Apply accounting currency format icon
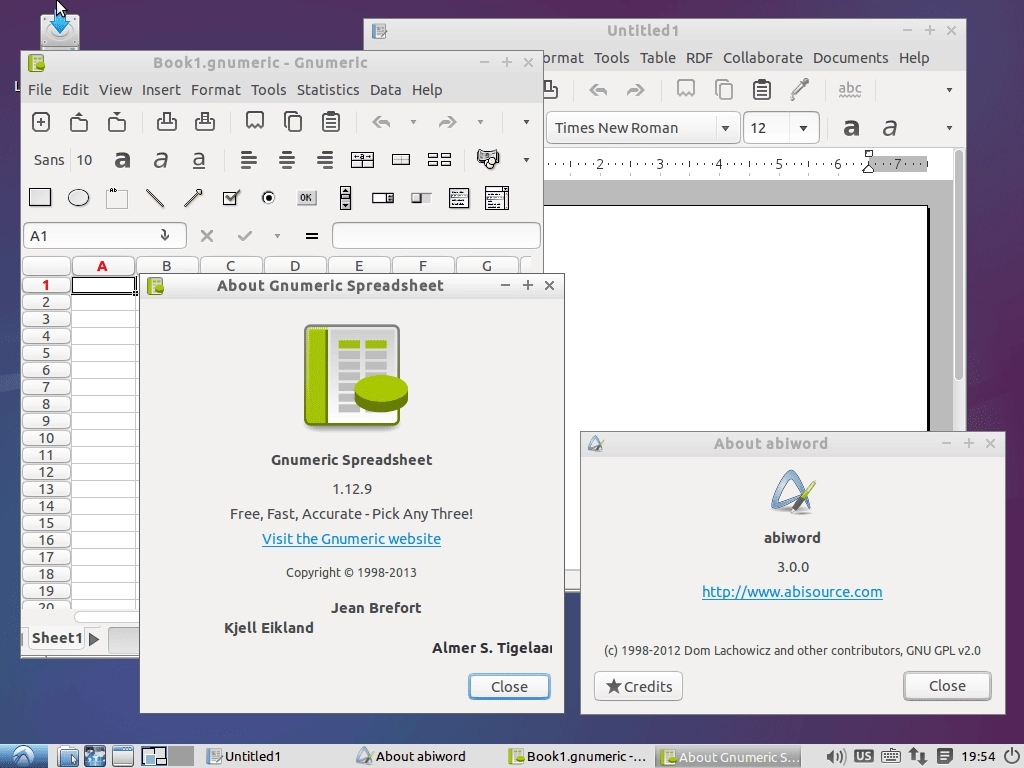 [x=488, y=159]
